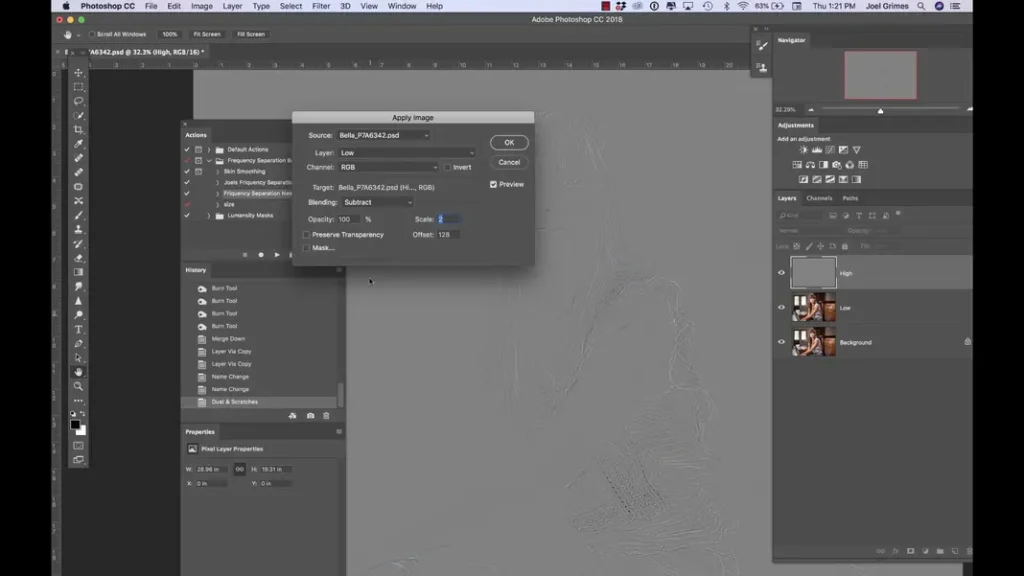The image size is (1024, 576).
Task: Select the Clone Stamp tool
Action: [78, 229]
